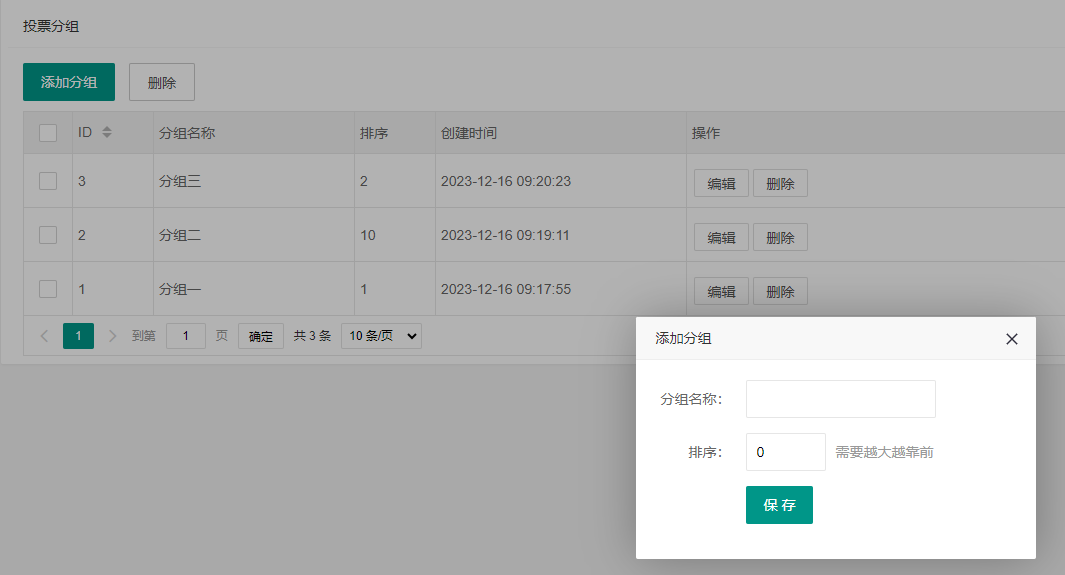Focus the 分组名称 input field
This screenshot has height=575, width=1065.
(840, 399)
